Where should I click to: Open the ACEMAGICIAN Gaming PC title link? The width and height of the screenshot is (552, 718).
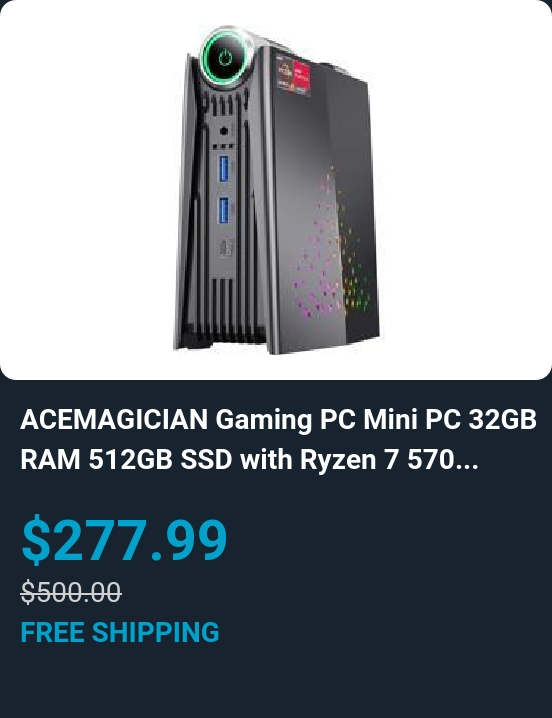coord(278,440)
